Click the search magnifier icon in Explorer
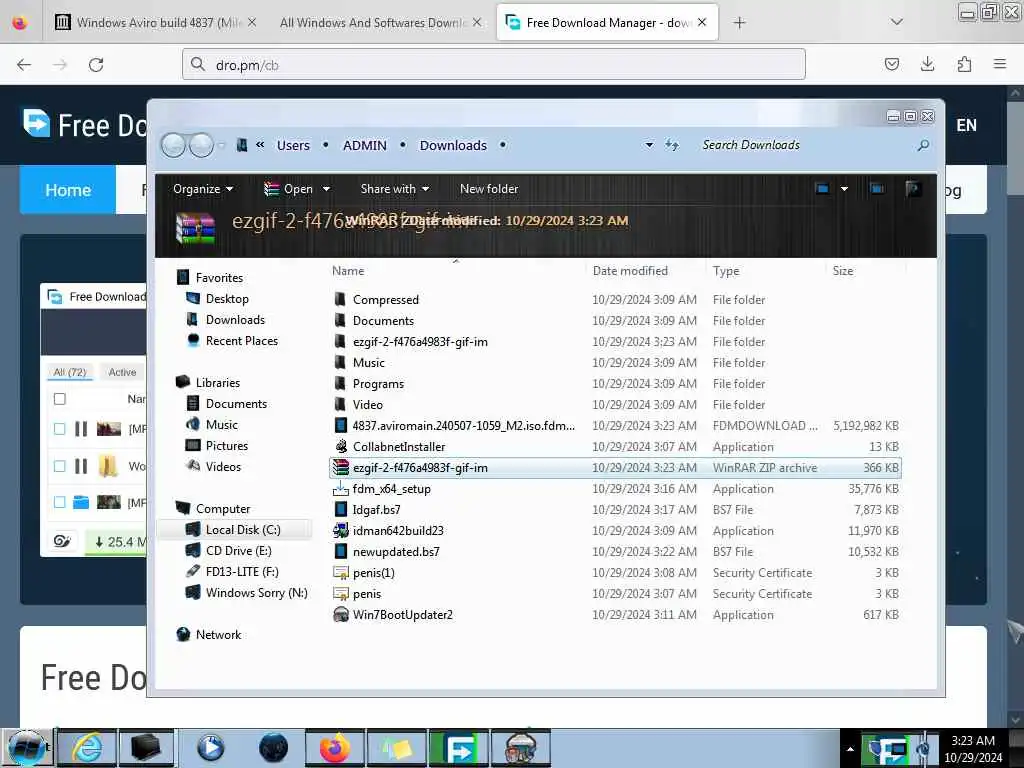 [x=923, y=145]
